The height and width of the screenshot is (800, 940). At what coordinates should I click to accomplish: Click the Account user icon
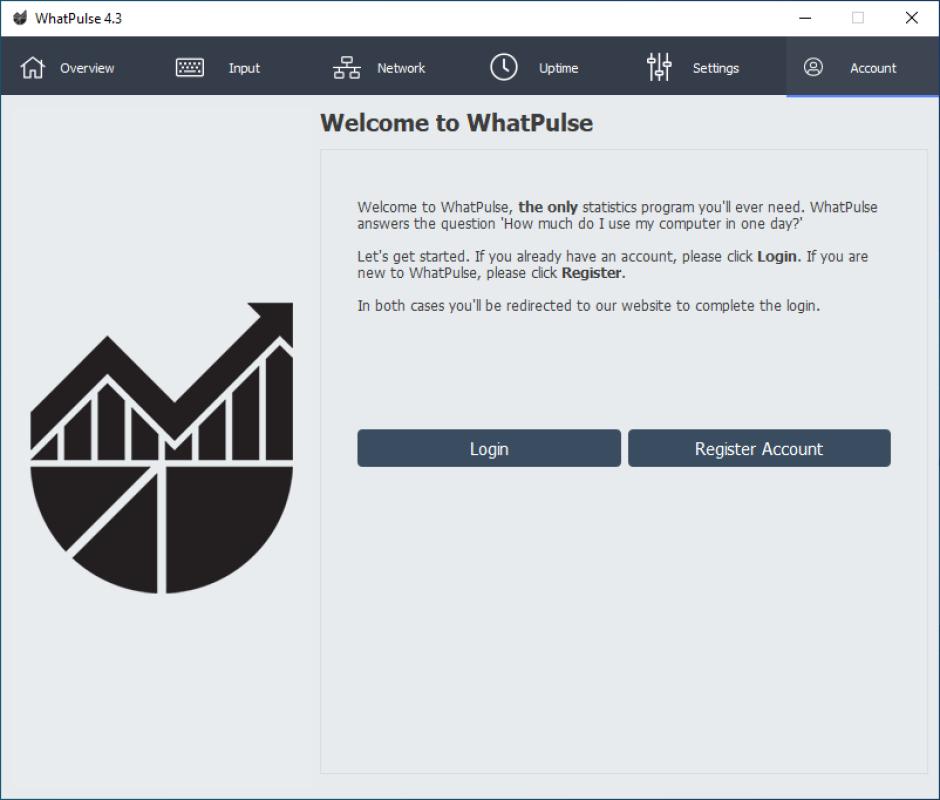(813, 67)
